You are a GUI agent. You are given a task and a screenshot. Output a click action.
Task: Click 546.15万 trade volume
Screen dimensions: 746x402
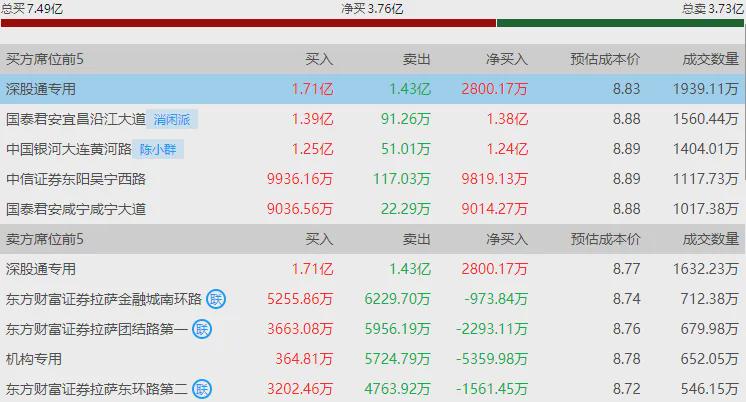tap(710, 389)
